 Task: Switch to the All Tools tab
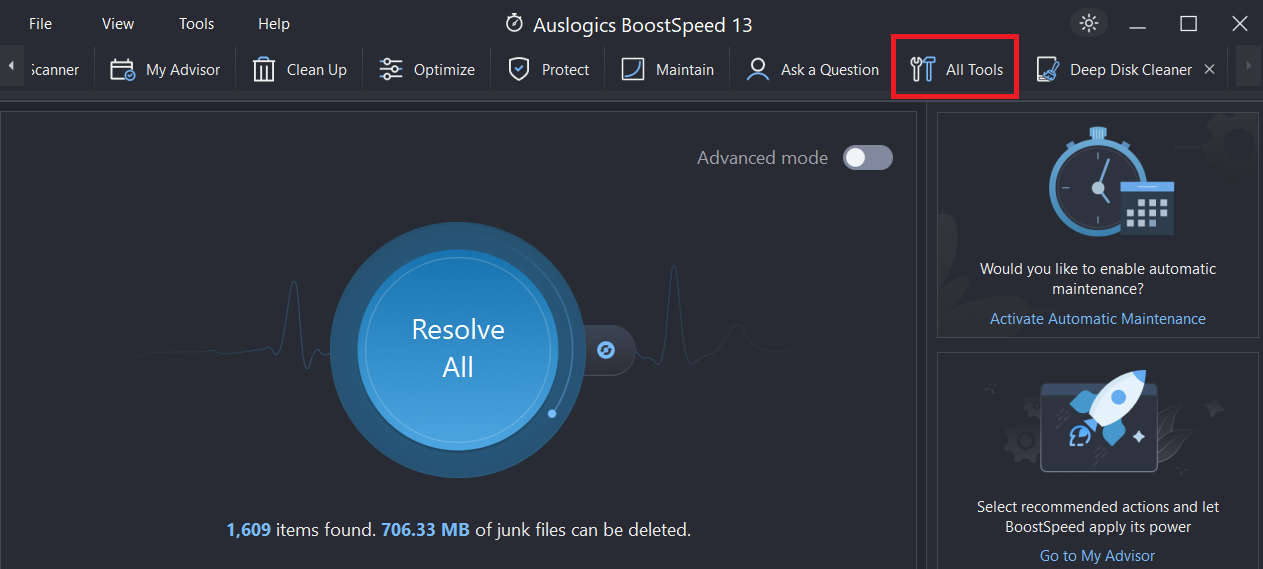[x=956, y=69]
